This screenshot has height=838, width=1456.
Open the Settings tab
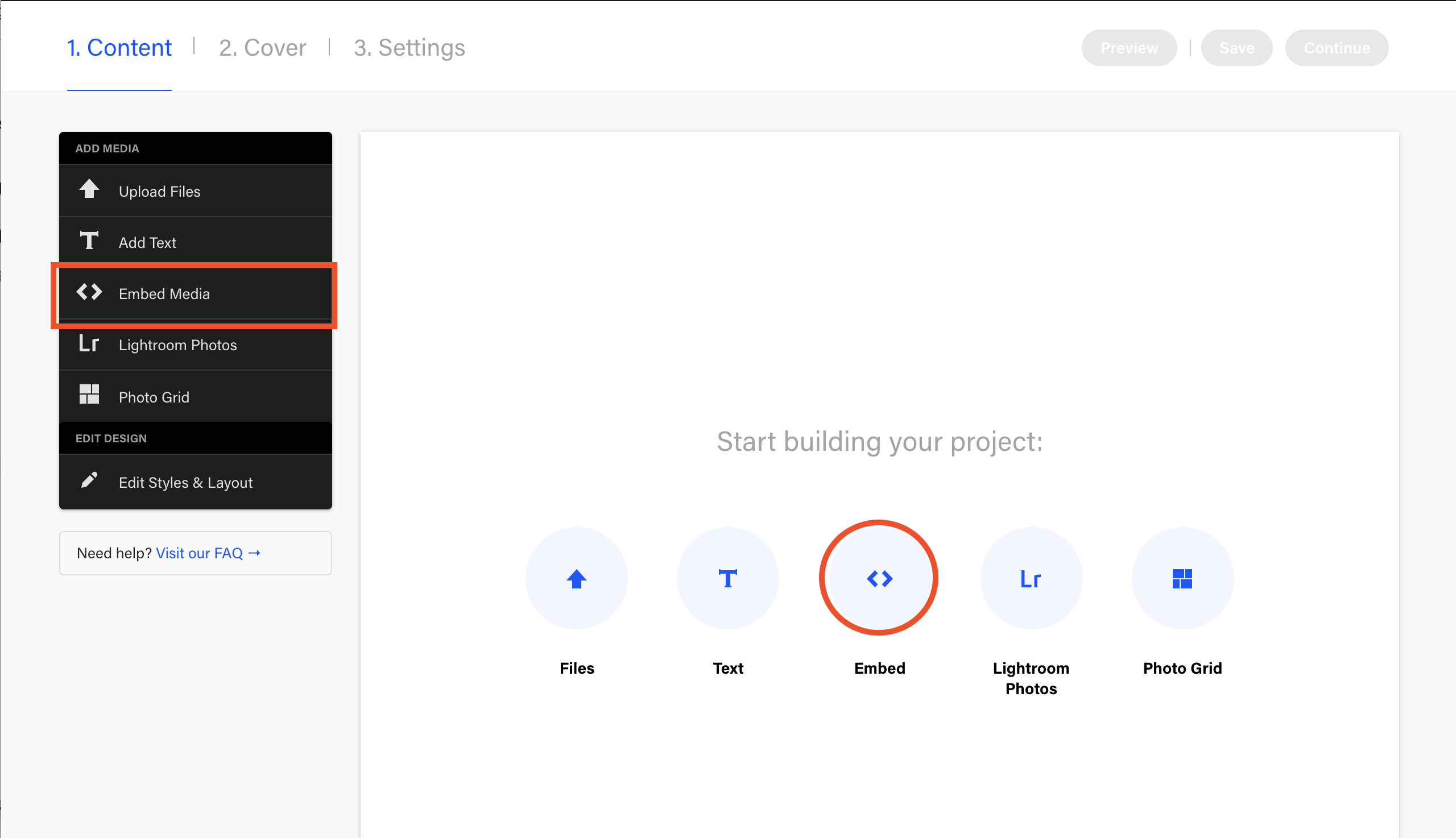409,47
